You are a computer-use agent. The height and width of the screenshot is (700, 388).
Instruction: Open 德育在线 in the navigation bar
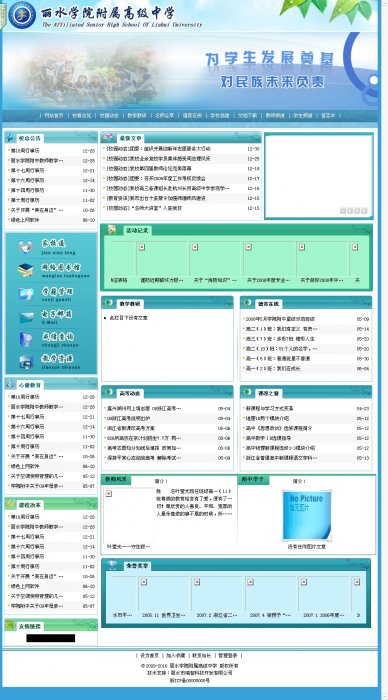pos(192,115)
